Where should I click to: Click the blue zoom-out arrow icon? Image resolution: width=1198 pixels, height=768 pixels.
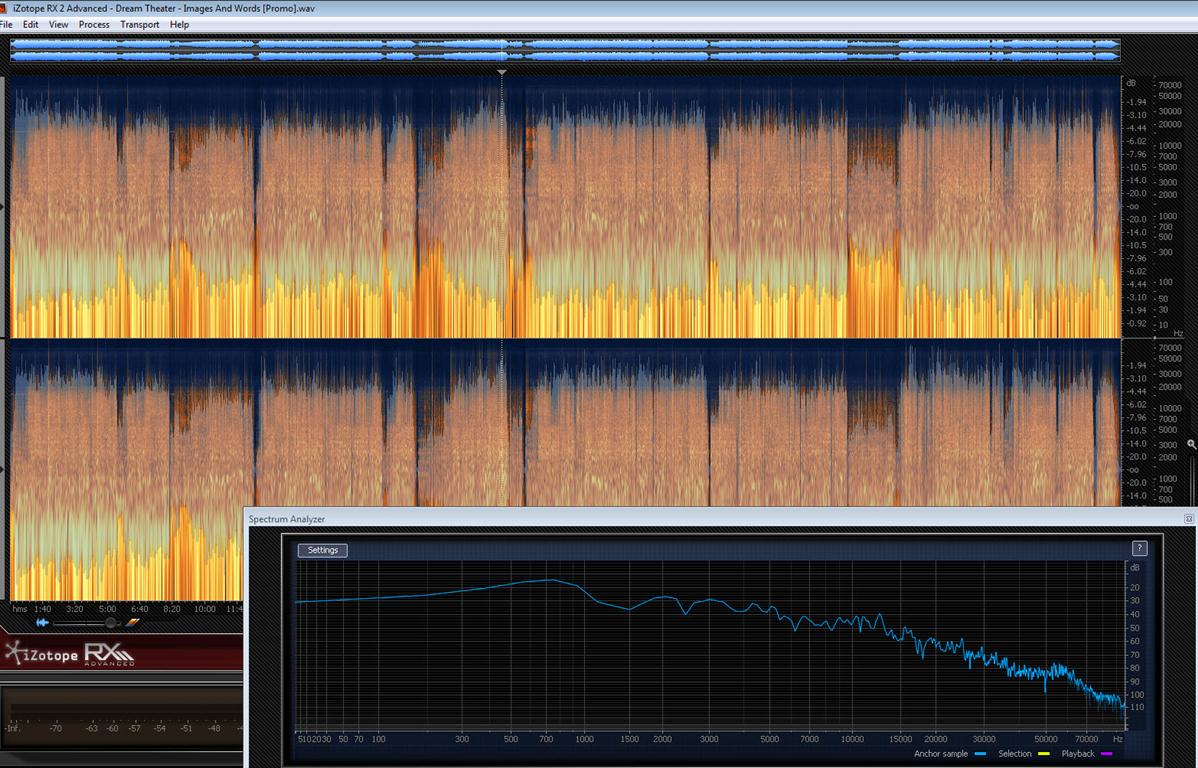(43, 623)
